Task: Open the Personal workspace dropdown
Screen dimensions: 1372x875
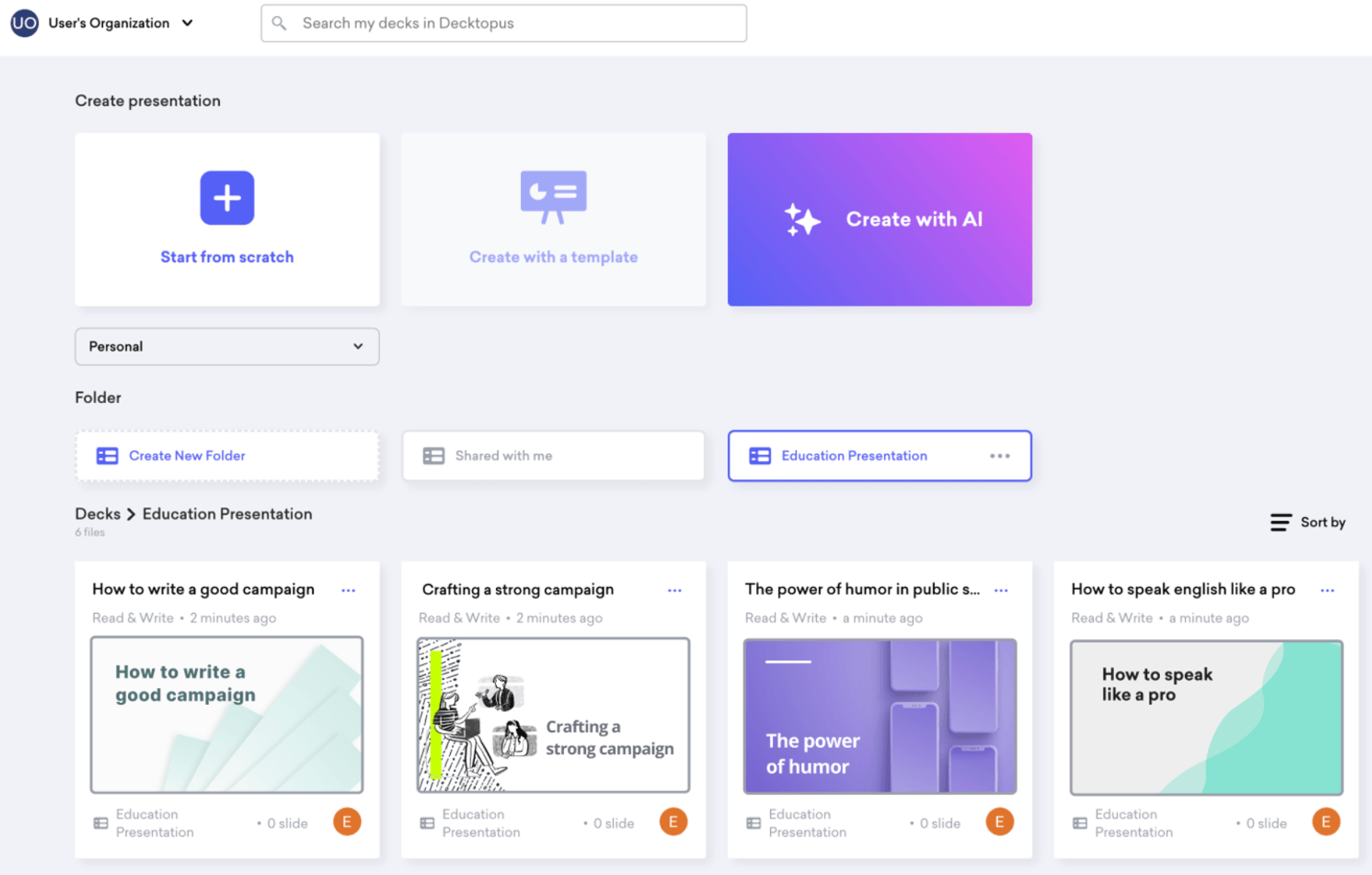Action: [227, 346]
